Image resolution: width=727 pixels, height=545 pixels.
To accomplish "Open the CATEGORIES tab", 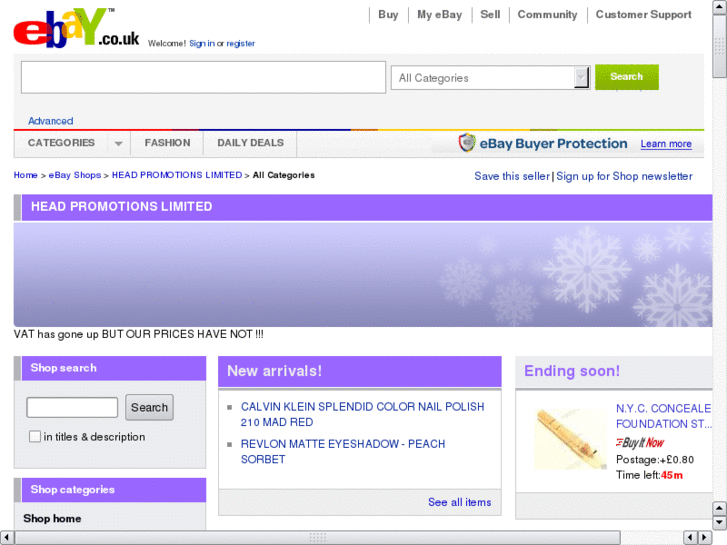I will (61, 143).
